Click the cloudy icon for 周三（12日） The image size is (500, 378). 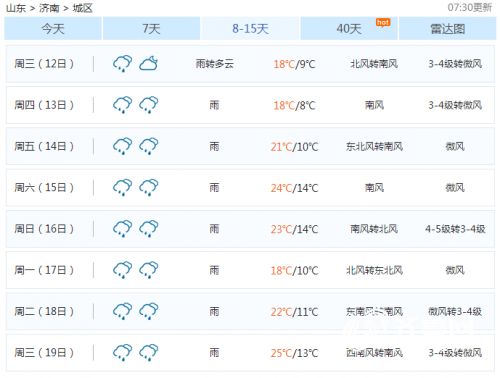point(149,64)
